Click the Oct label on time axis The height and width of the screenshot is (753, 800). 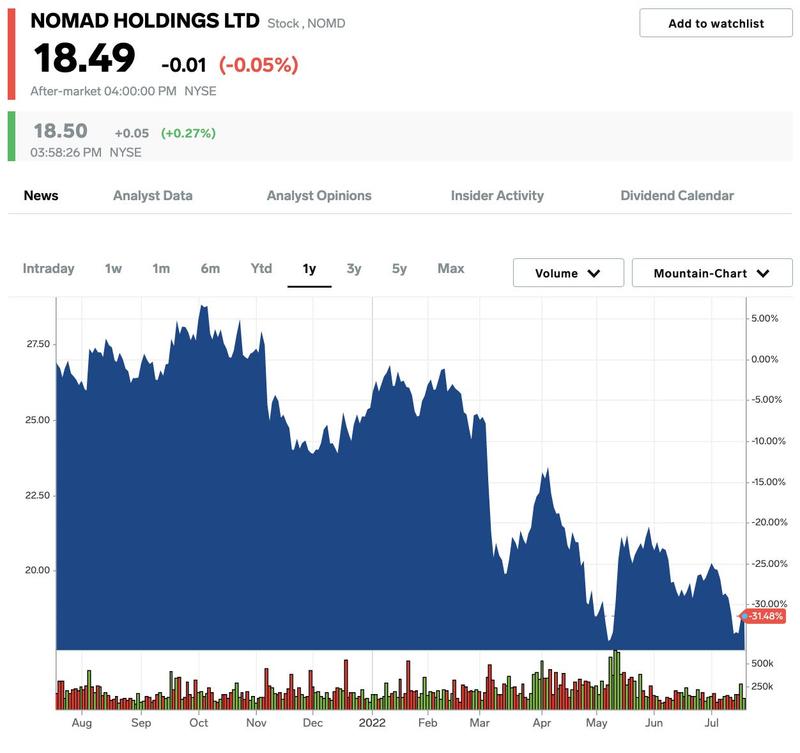click(198, 723)
